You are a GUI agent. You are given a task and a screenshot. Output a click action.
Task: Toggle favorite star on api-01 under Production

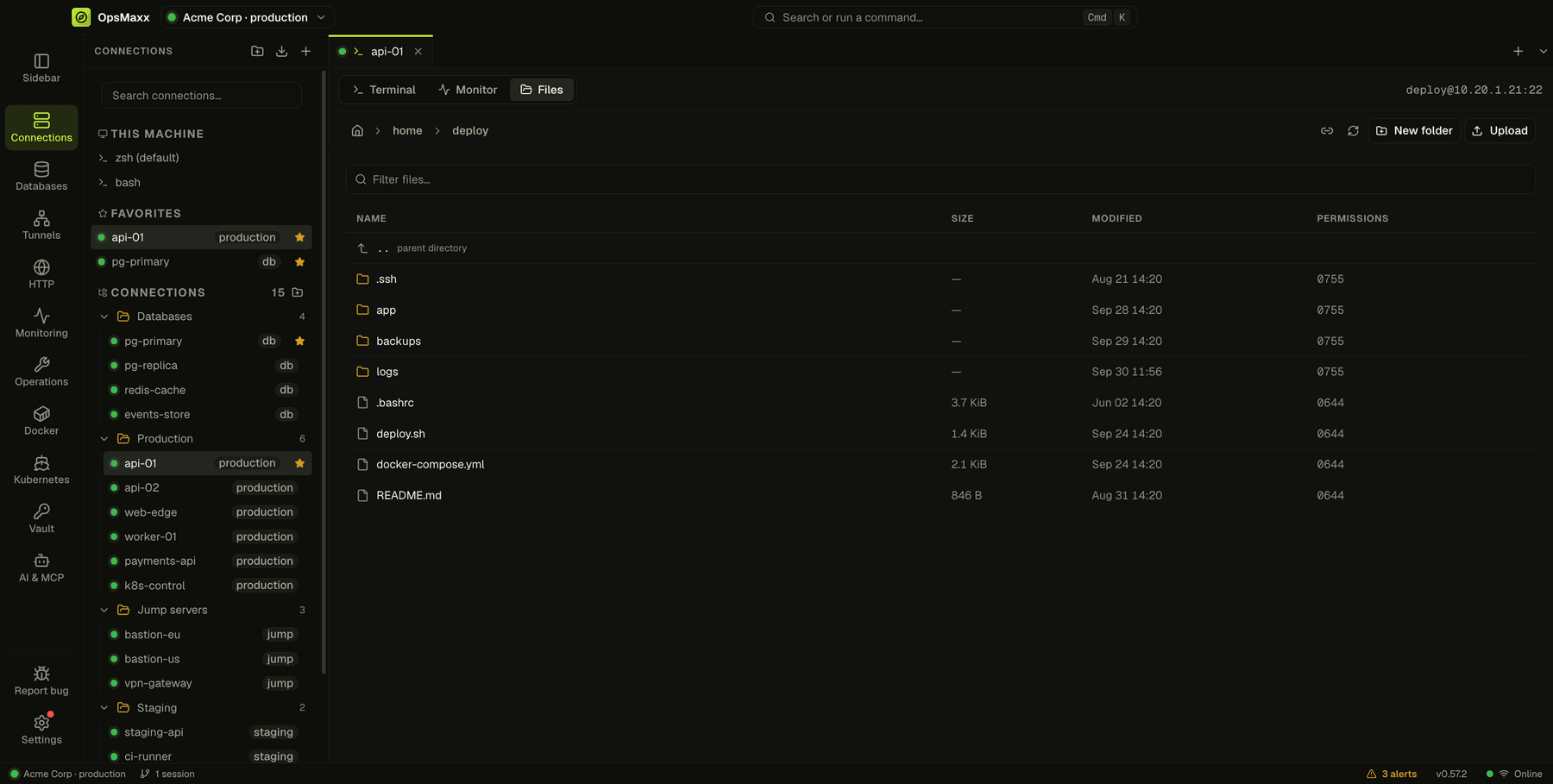pyautogui.click(x=299, y=463)
